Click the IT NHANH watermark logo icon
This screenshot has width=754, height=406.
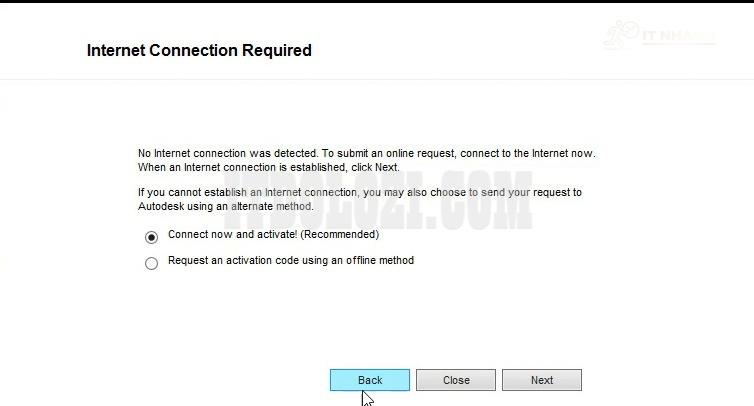point(623,34)
